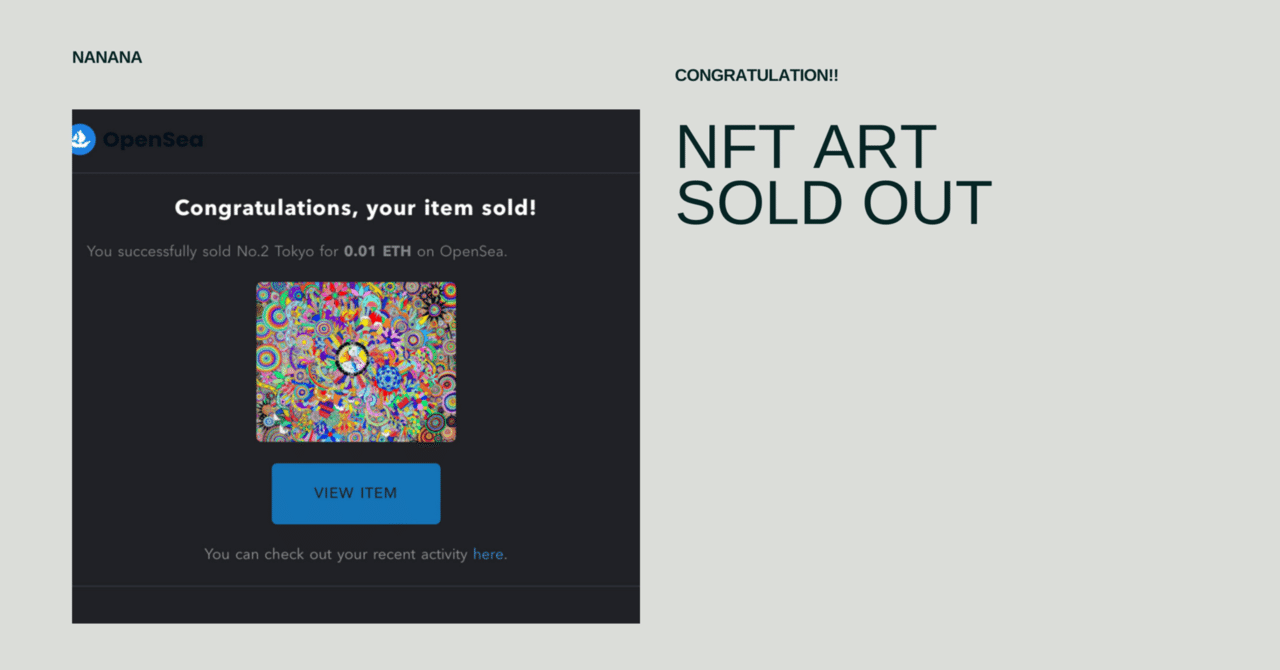Select the 'Congratulations, your item sold!' heading
This screenshot has width=1280, height=670.
[x=356, y=209]
